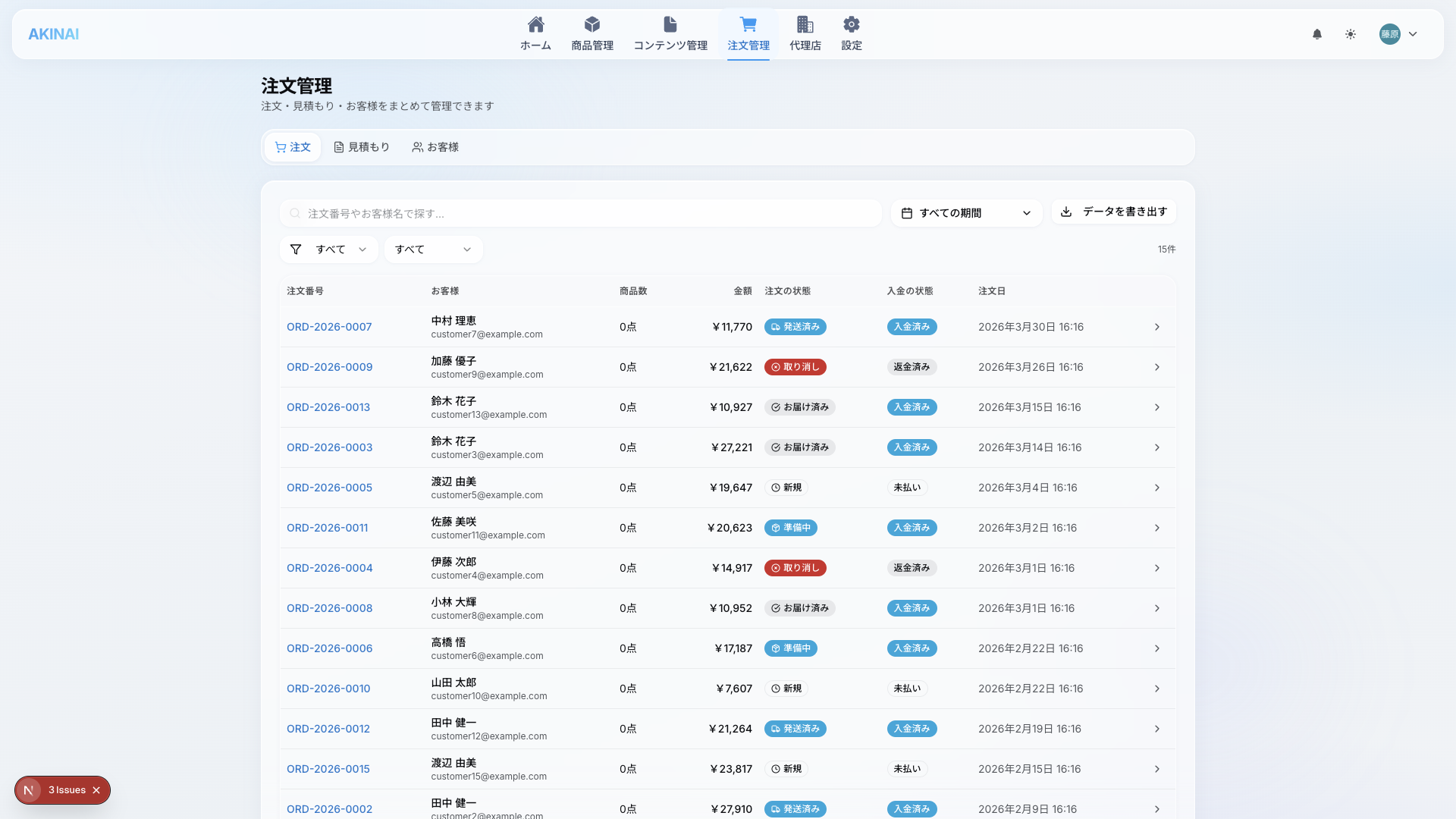Open the second すべて payment filter dropdown
The width and height of the screenshot is (1456, 819).
click(x=434, y=249)
